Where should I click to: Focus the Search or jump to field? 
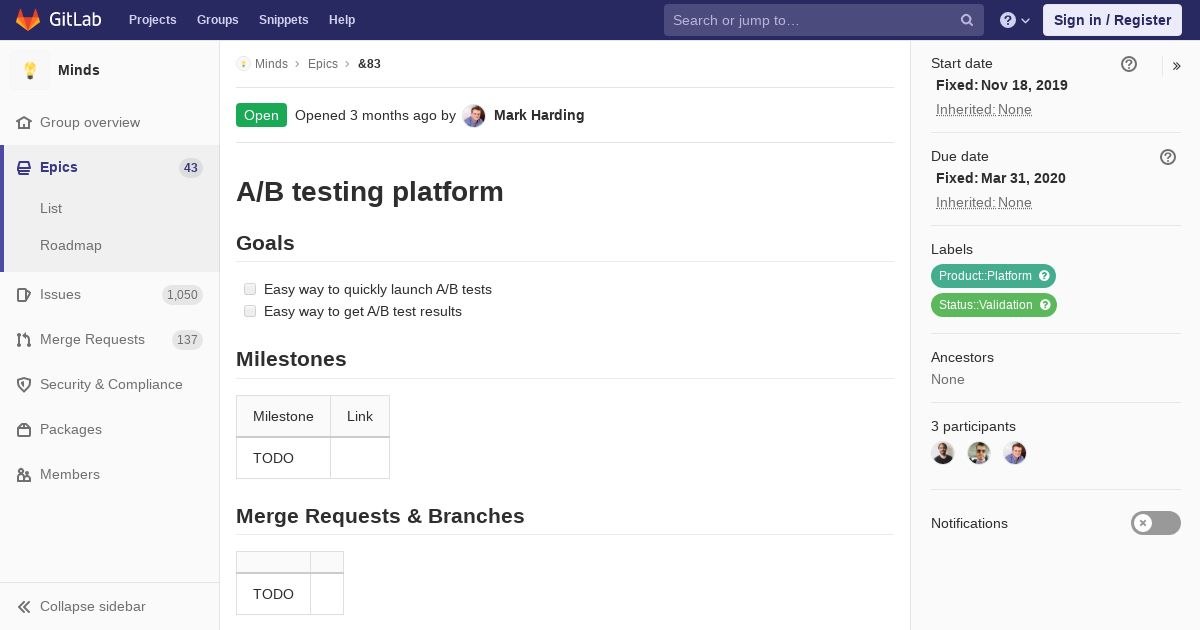(824, 20)
